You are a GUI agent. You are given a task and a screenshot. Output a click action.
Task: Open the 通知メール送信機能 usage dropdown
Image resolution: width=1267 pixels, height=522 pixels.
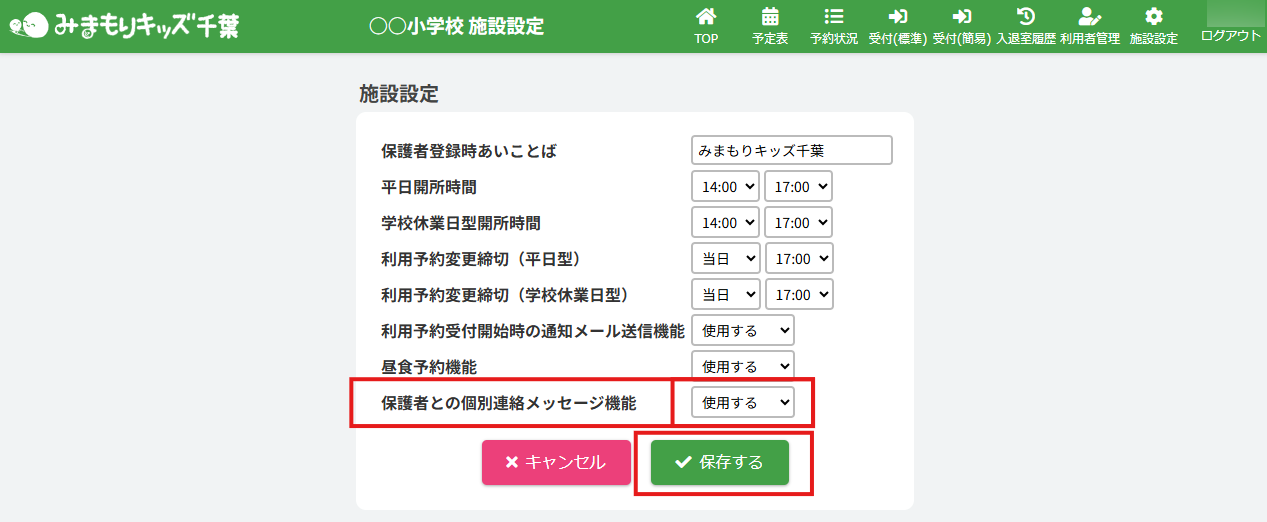click(742, 330)
